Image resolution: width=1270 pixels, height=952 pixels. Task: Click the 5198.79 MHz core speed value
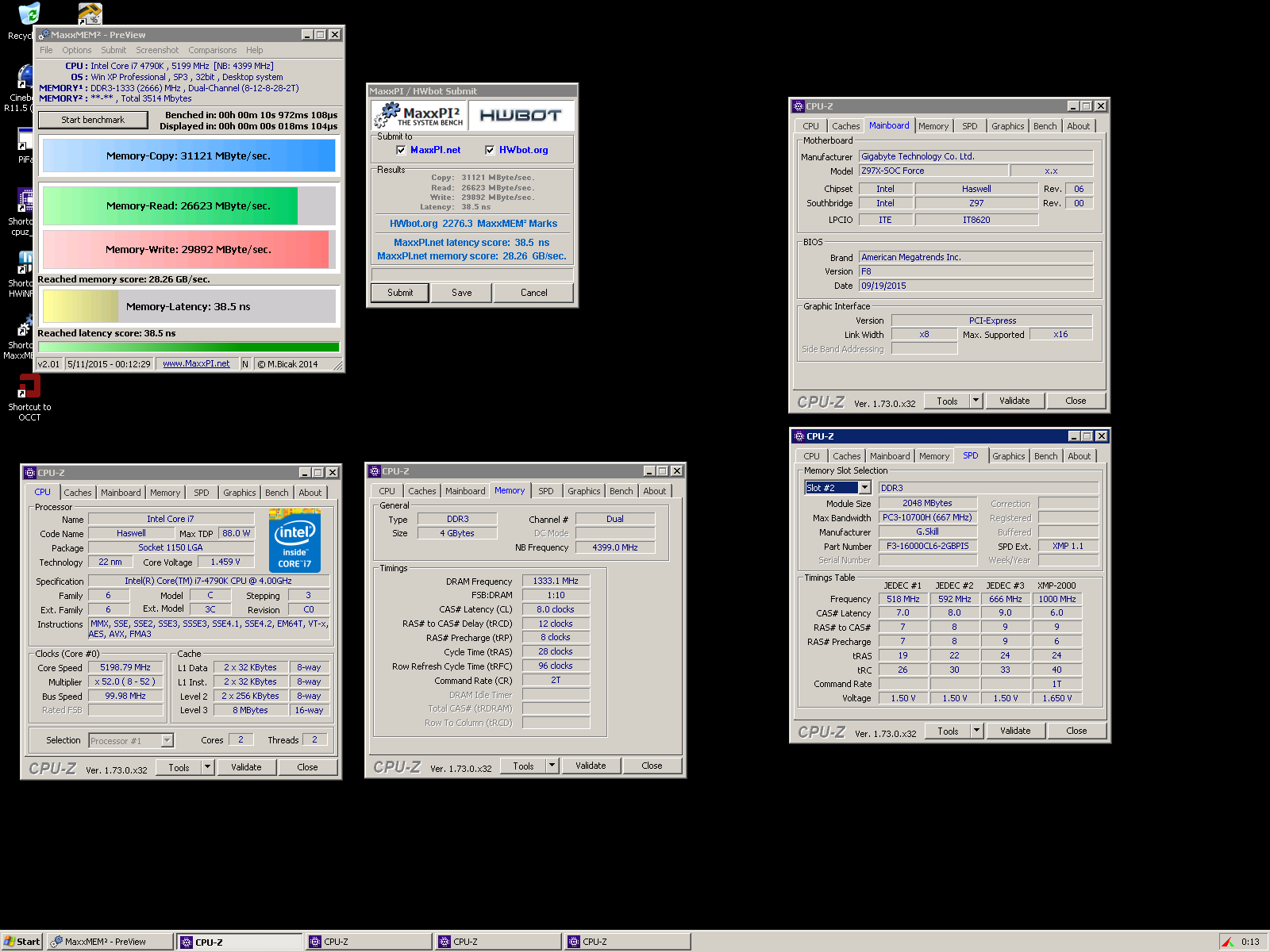(x=125, y=668)
